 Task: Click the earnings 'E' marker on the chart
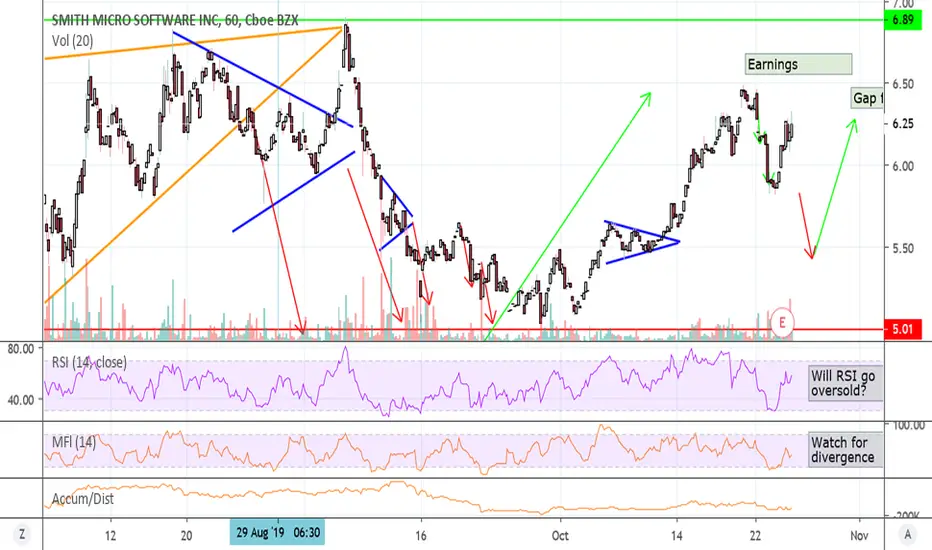(x=782, y=323)
